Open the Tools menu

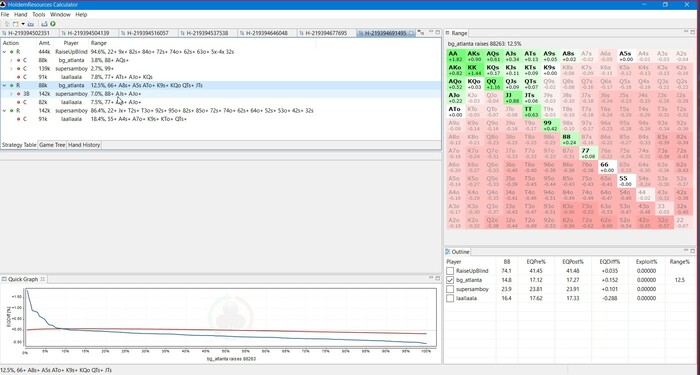(x=39, y=15)
